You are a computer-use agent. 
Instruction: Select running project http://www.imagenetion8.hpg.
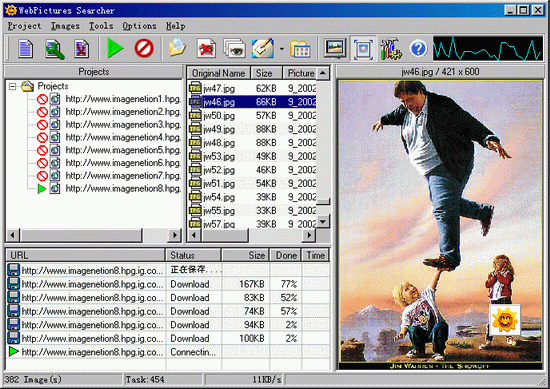pos(123,189)
